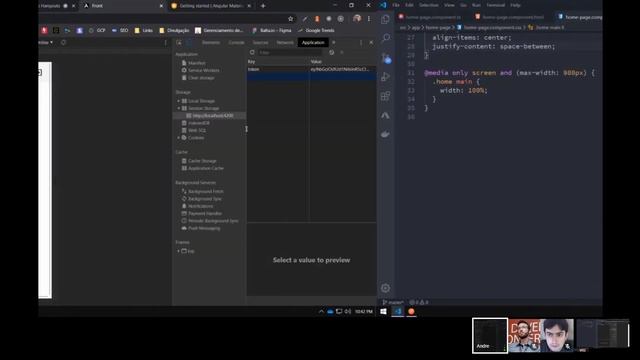Click the VS Code taskbar icon

(398, 311)
